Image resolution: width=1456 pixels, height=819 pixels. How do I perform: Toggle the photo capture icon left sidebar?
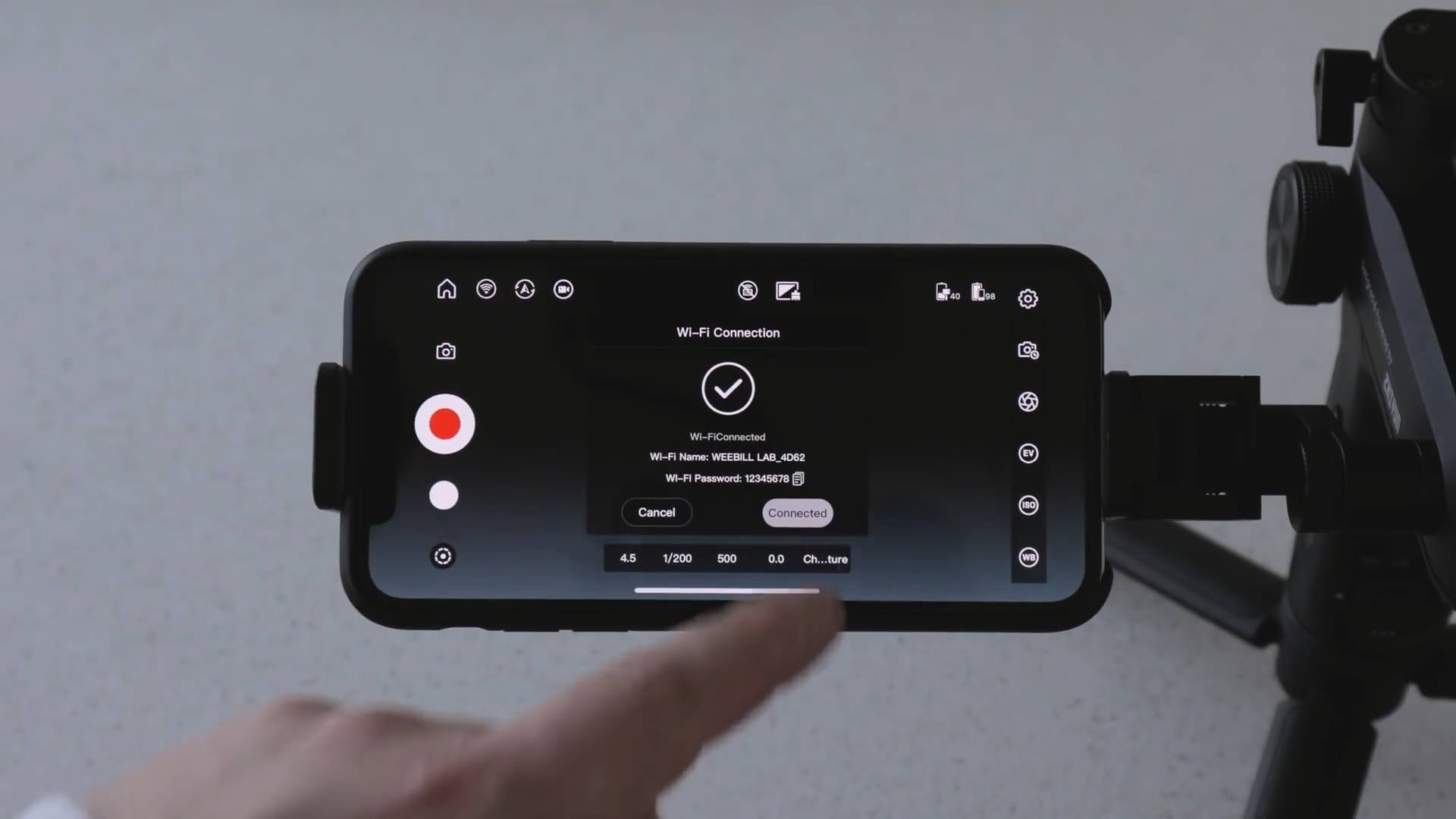(x=445, y=350)
